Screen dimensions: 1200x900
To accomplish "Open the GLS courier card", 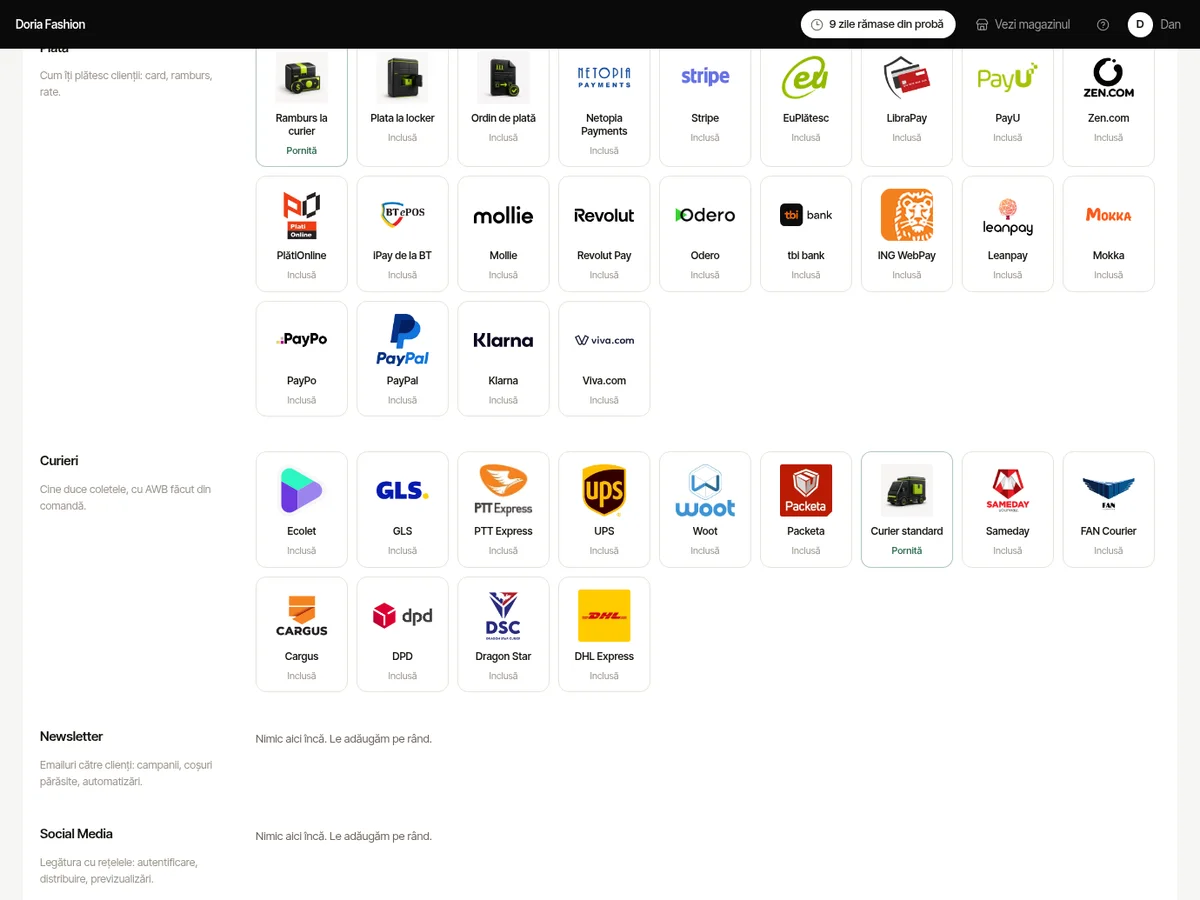I will pyautogui.click(x=403, y=510).
